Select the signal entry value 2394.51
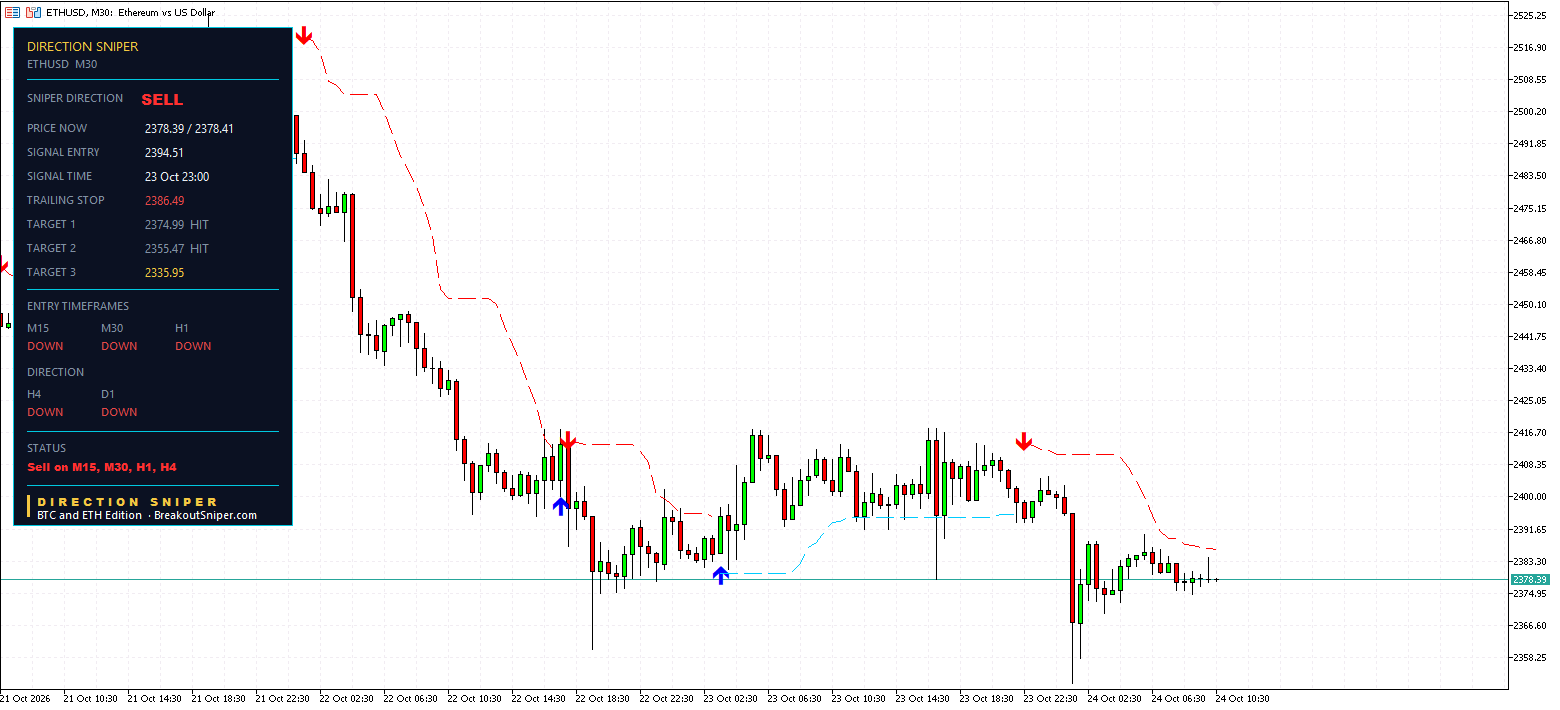 pyautogui.click(x=164, y=153)
